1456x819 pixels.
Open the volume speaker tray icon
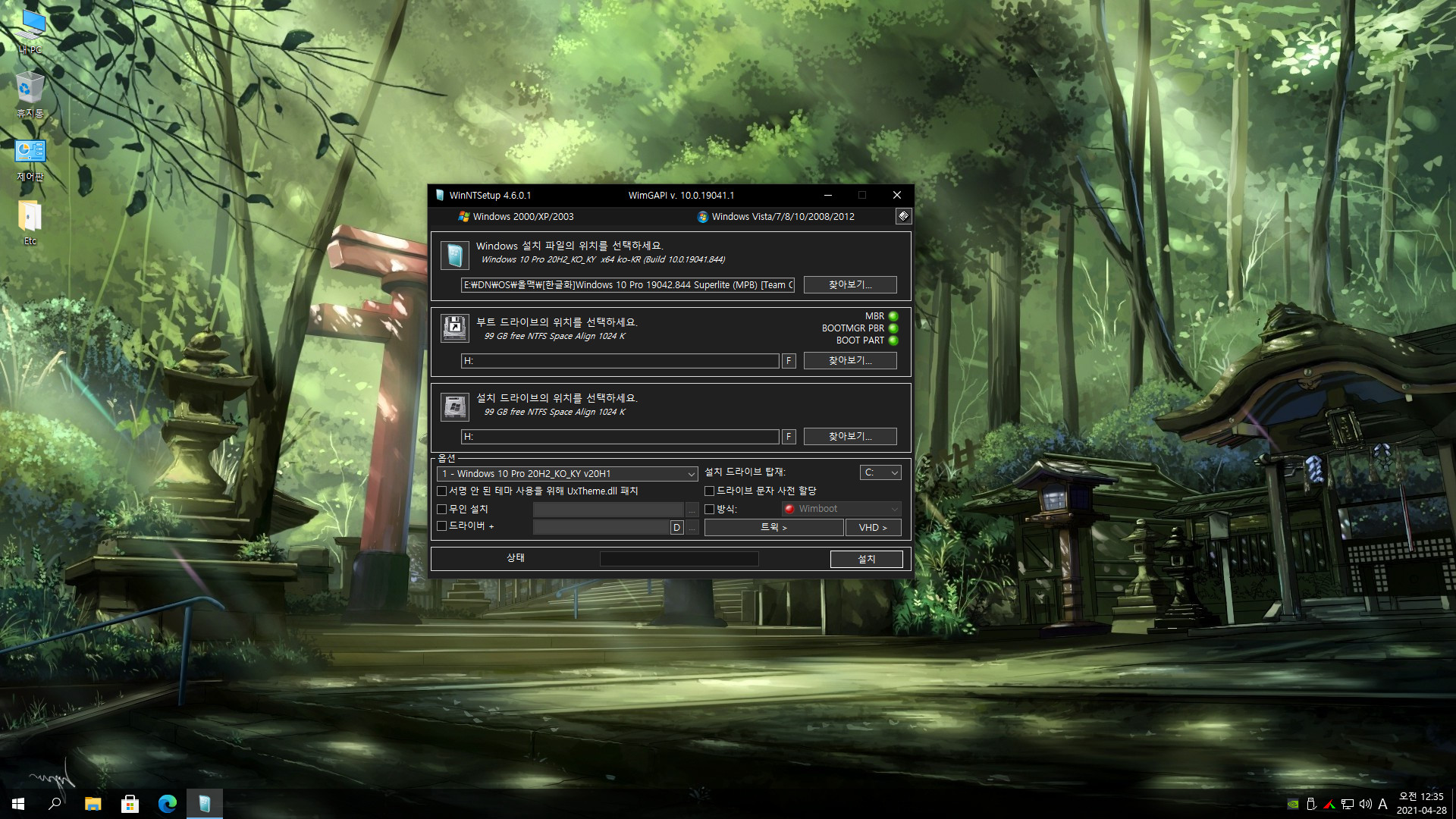point(1366,804)
